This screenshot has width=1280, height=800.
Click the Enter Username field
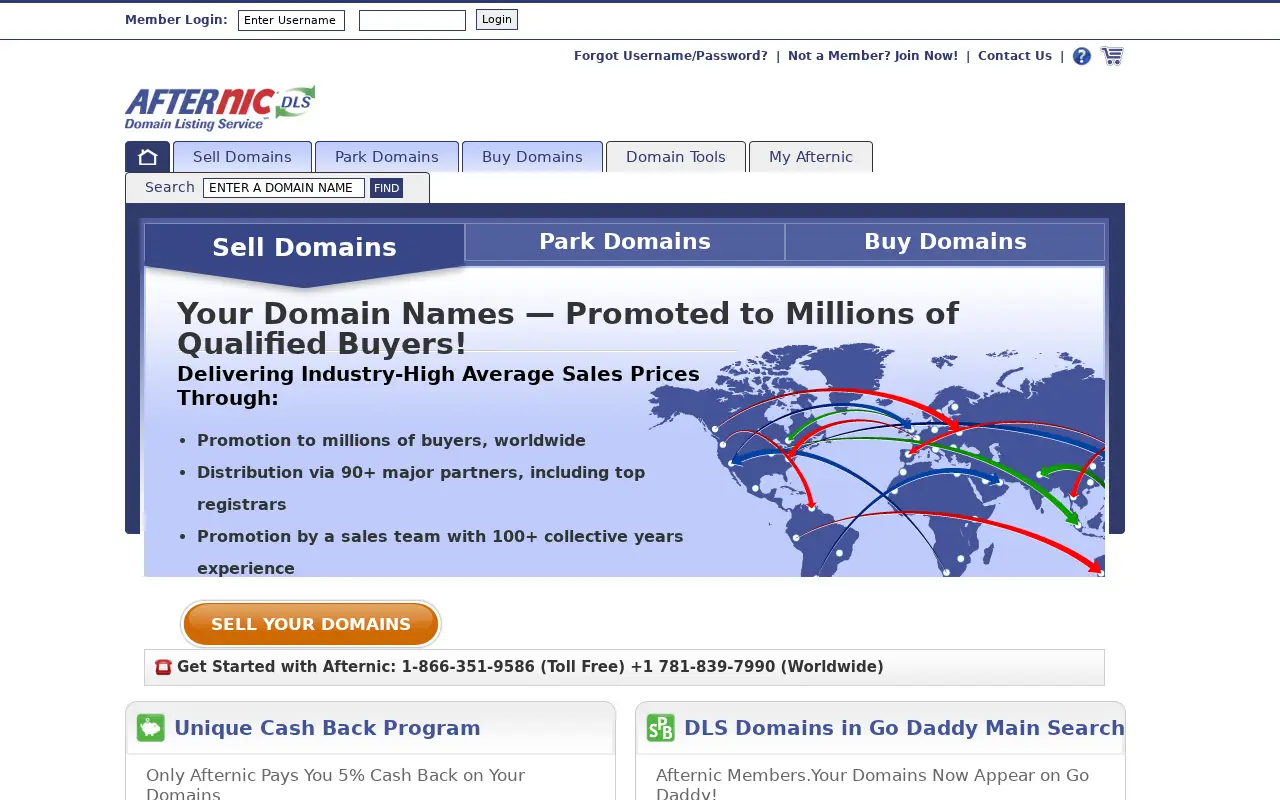tap(291, 20)
